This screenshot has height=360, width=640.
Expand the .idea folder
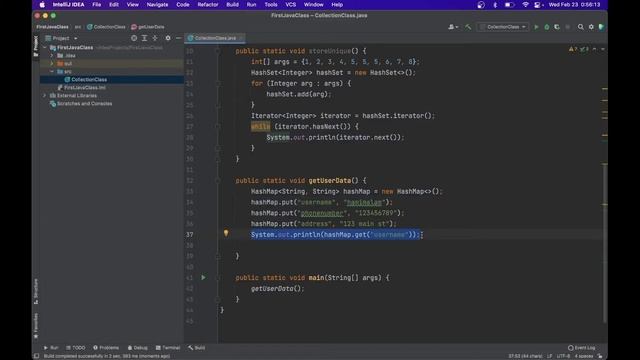[x=52, y=56]
